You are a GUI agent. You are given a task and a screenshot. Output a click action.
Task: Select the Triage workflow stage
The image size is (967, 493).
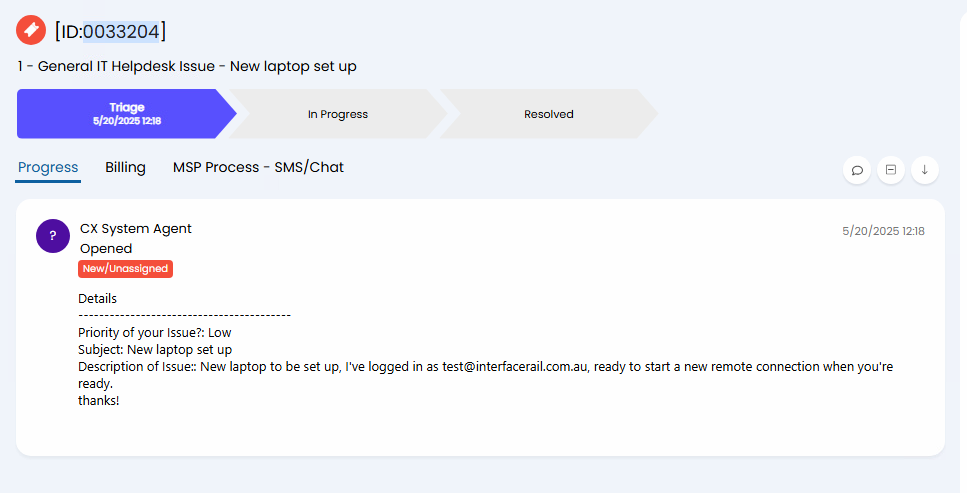point(126,114)
